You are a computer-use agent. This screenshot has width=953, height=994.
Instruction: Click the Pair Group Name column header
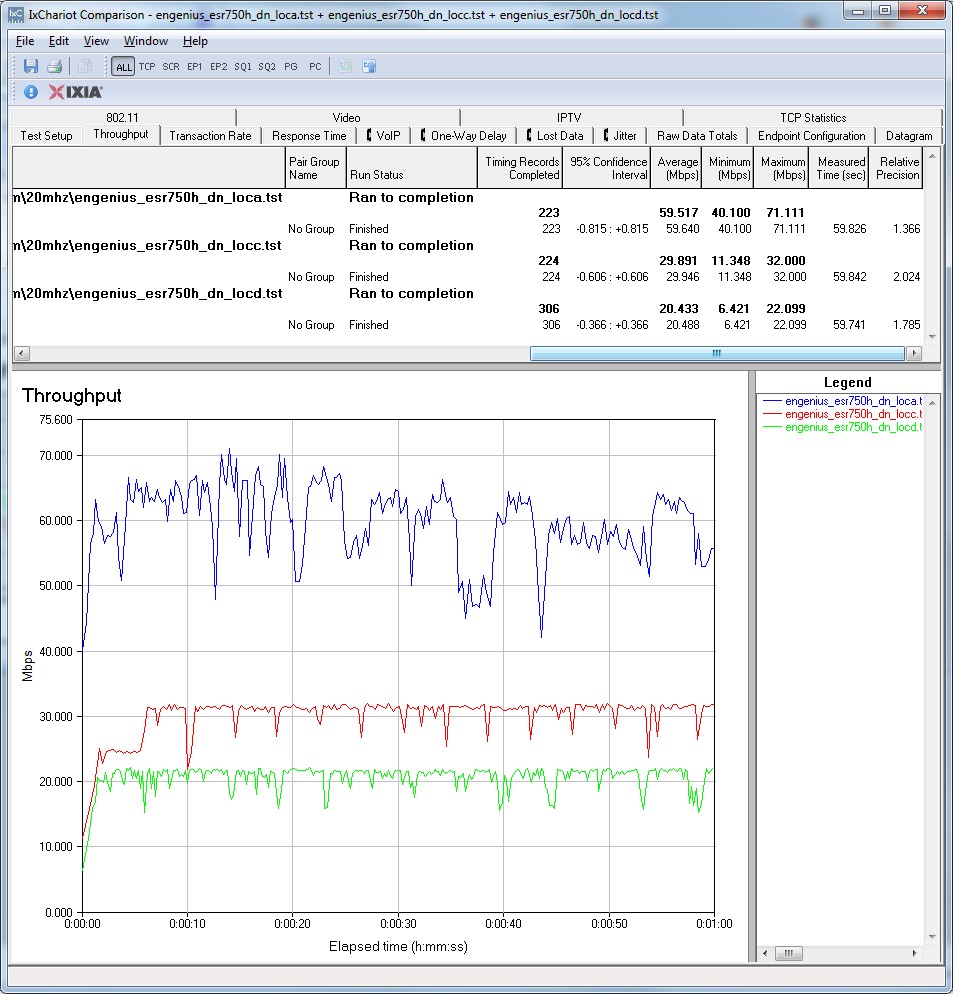click(x=315, y=168)
